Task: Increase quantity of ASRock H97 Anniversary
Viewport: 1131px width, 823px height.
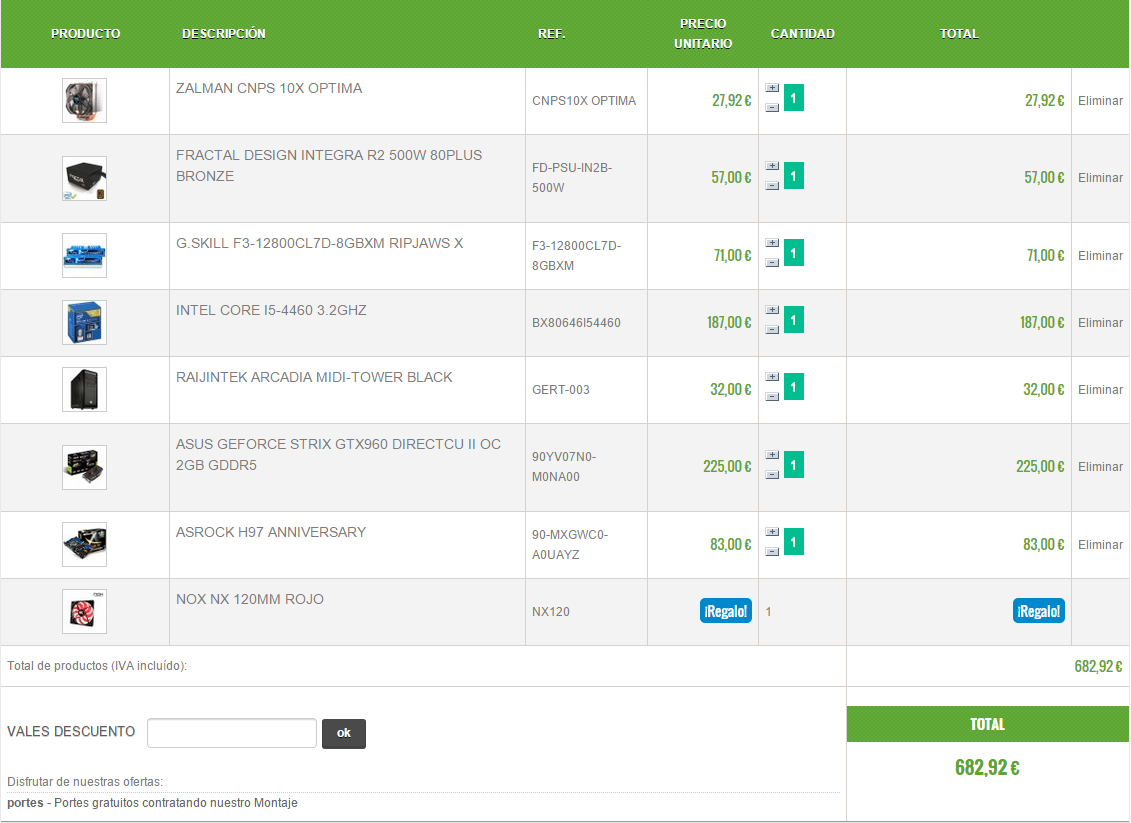Action: (x=772, y=532)
